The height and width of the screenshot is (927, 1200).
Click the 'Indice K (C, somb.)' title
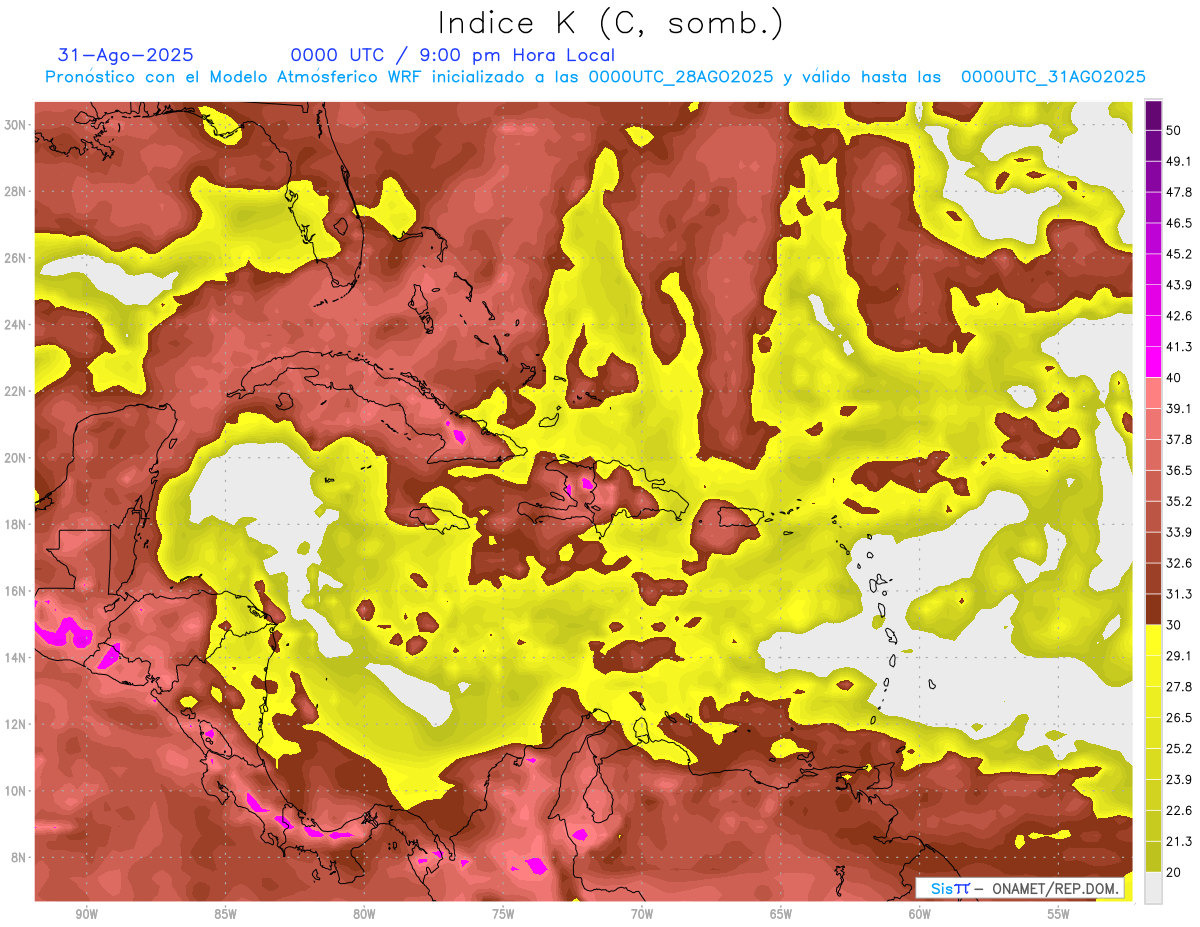611,23
